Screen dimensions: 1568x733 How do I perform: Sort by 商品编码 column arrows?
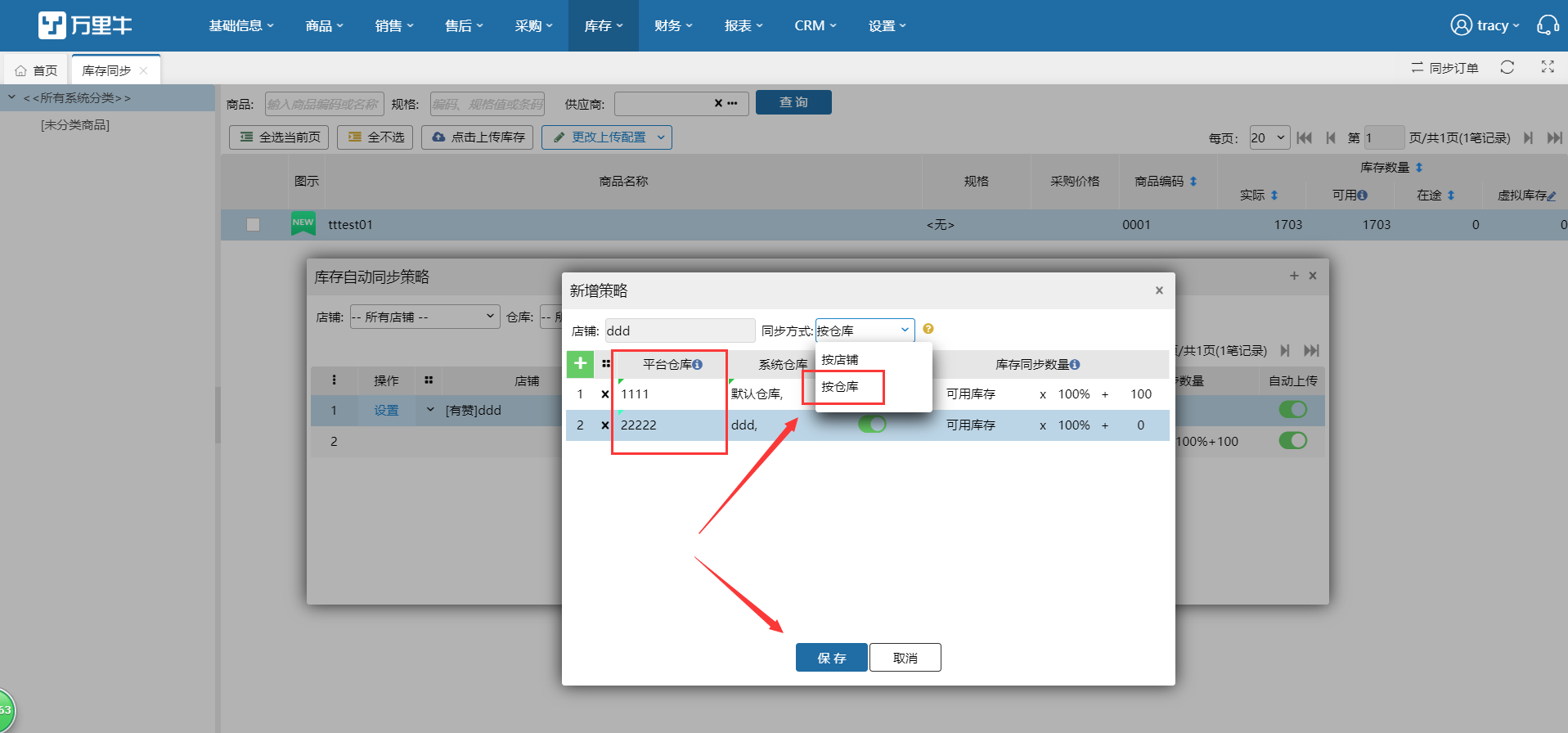1193,182
